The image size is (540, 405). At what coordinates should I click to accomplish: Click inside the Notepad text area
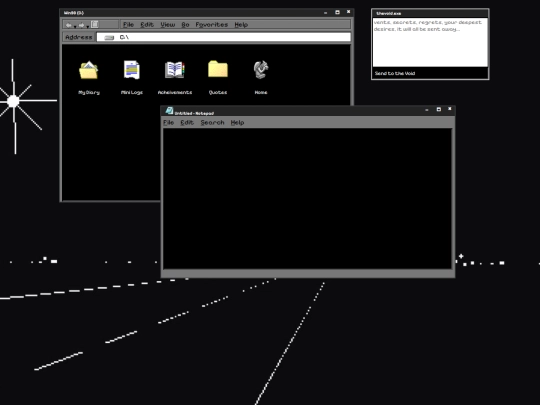pyautogui.click(x=307, y=198)
